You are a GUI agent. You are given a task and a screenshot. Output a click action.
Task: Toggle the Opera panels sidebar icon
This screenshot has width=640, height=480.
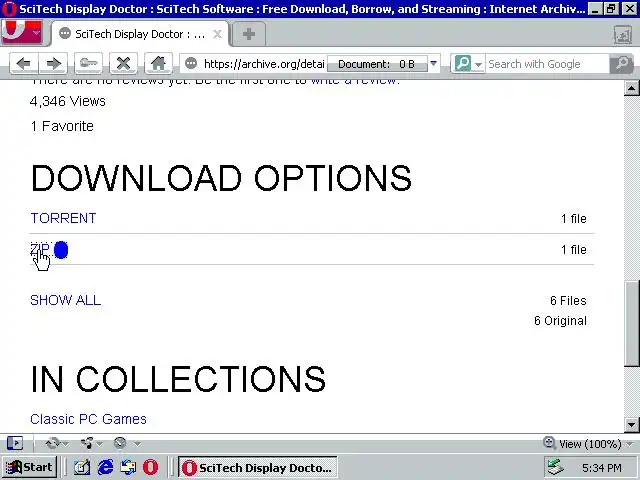[15, 443]
